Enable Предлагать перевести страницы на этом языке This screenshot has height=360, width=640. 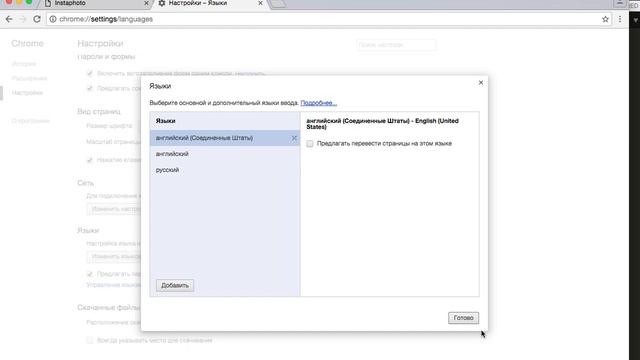point(310,144)
